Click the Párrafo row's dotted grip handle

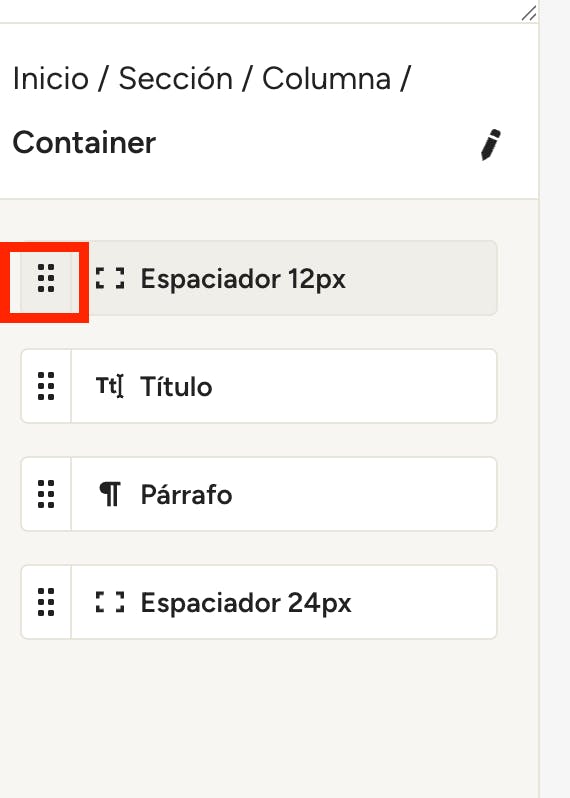pyautogui.click(x=46, y=494)
